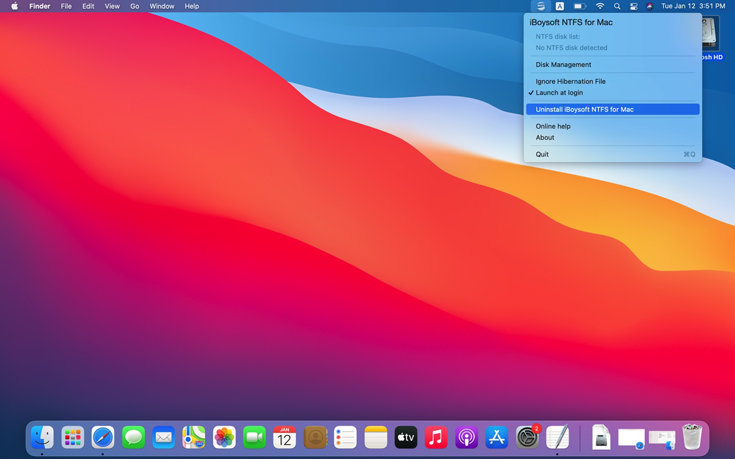Viewport: 735px width, 459px height.
Task: Choose Disk Management from the menu
Action: pos(563,64)
